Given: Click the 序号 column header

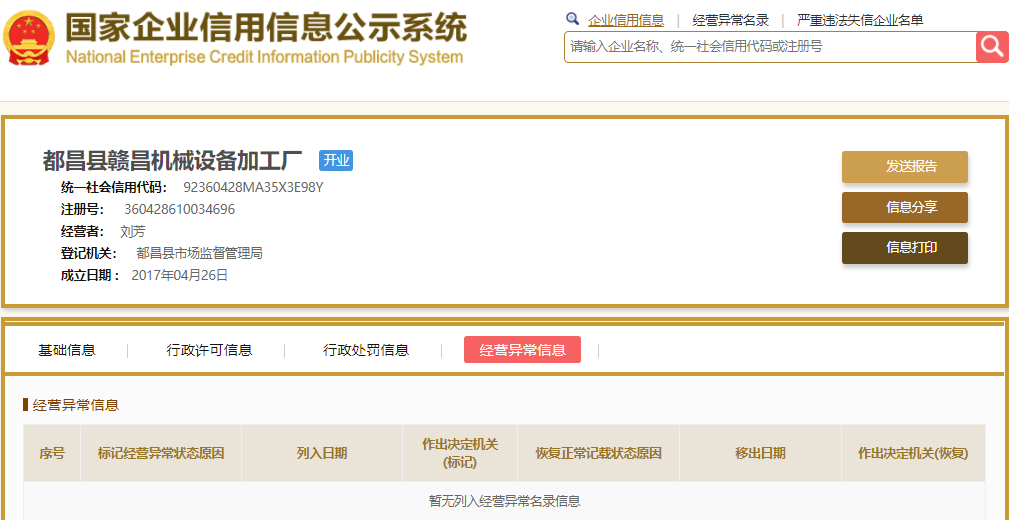Looking at the screenshot, I should (52, 453).
